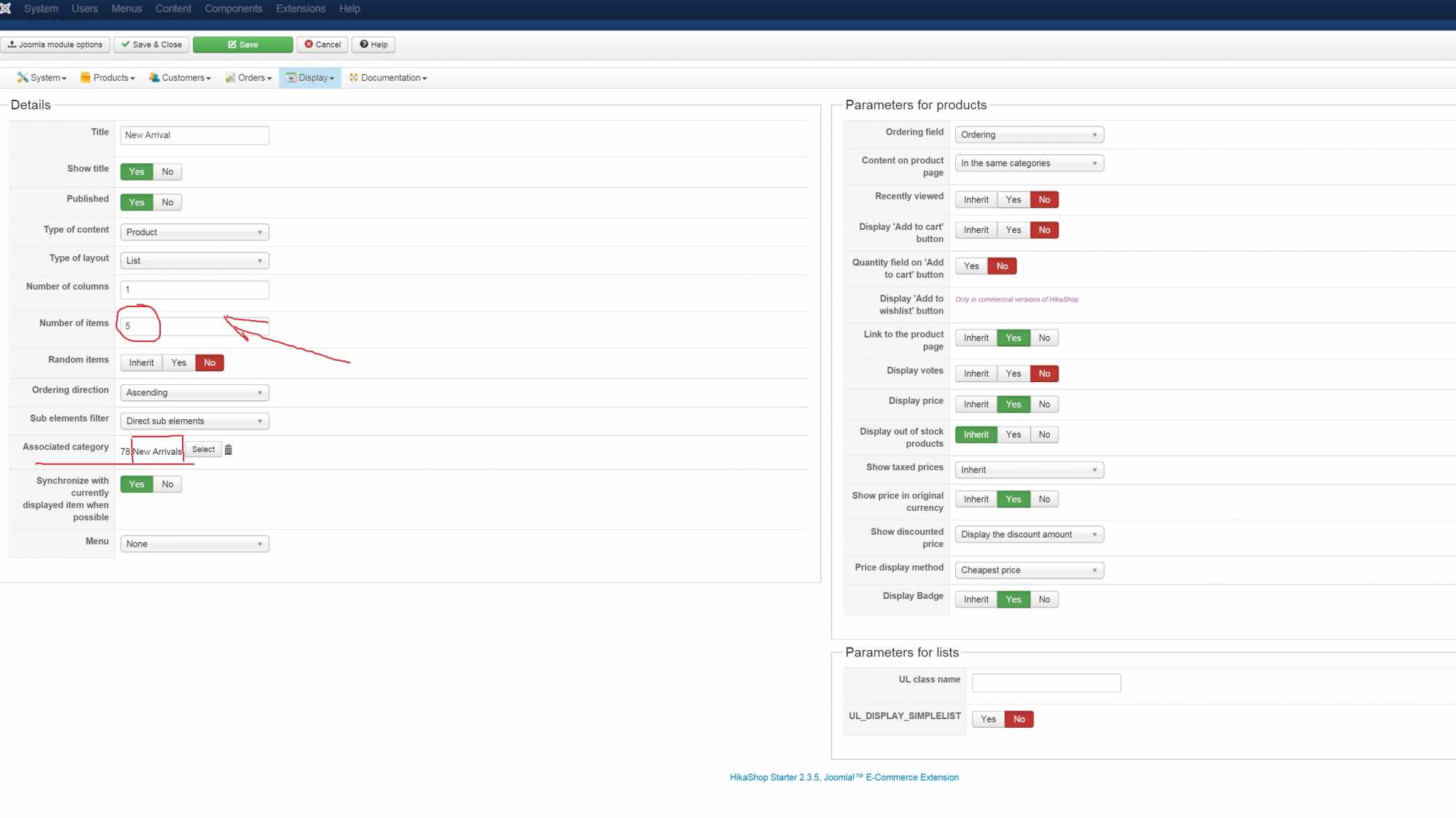Enable Recently viewed with Yes
This screenshot has height=818, width=1456.
pyautogui.click(x=1013, y=199)
